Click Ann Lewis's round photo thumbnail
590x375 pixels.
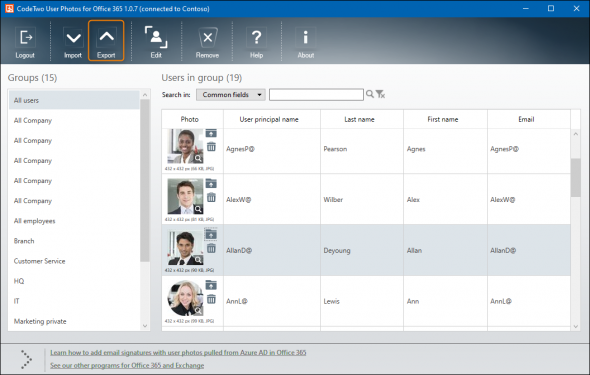point(185,298)
